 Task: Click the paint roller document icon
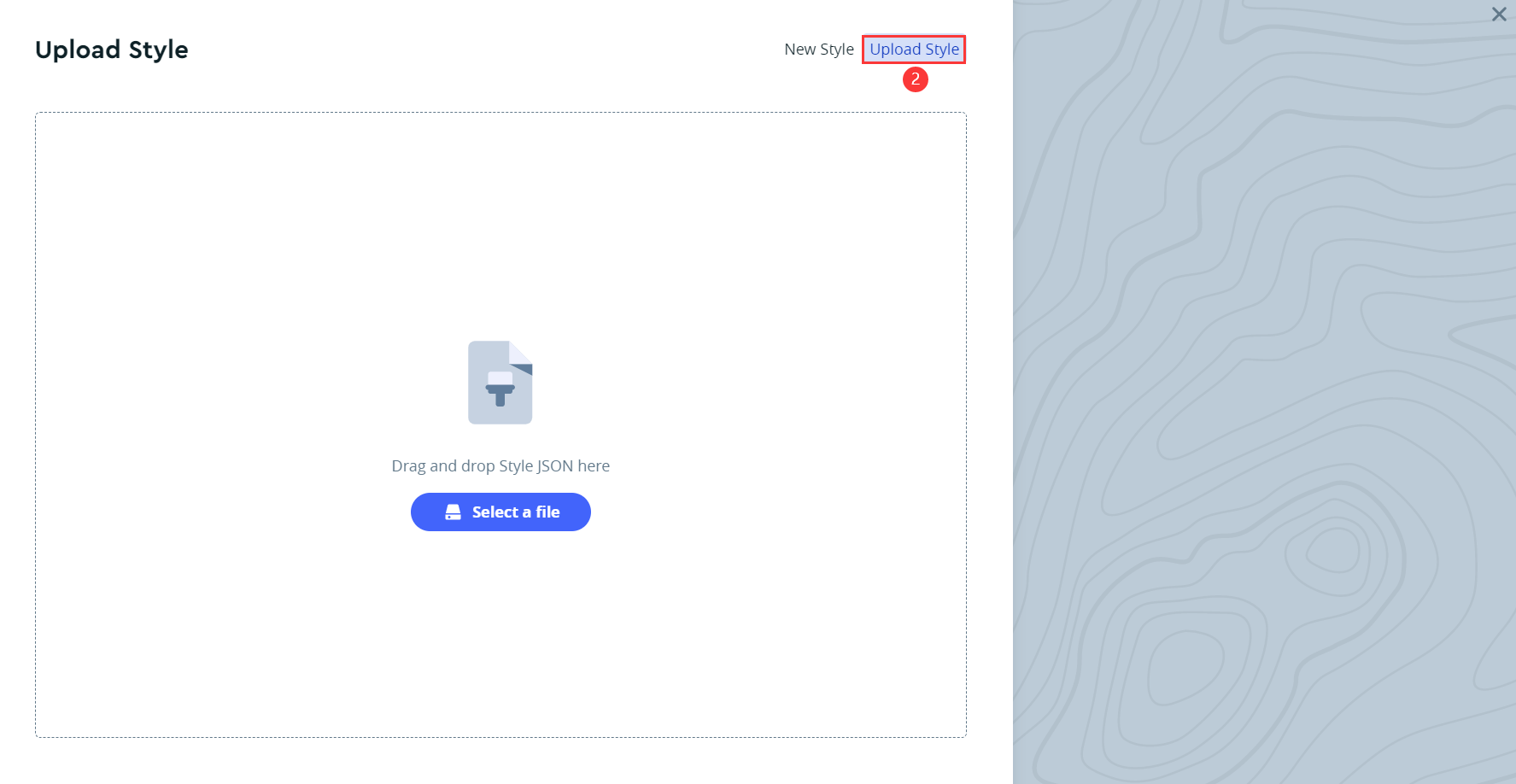500,382
